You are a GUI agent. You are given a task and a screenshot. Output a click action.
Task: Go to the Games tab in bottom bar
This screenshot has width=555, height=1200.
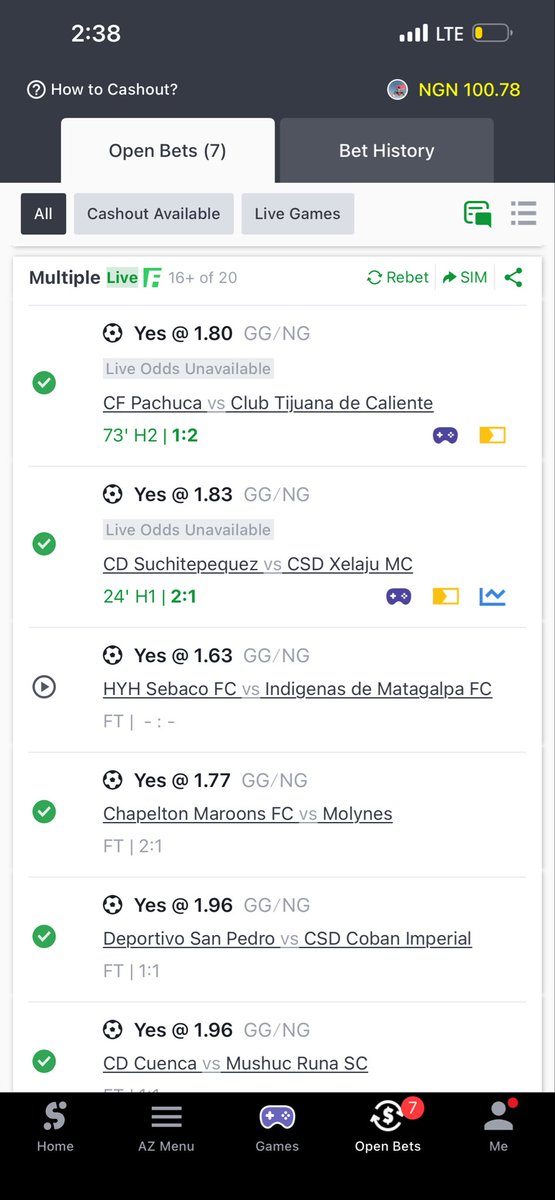pos(277,1128)
